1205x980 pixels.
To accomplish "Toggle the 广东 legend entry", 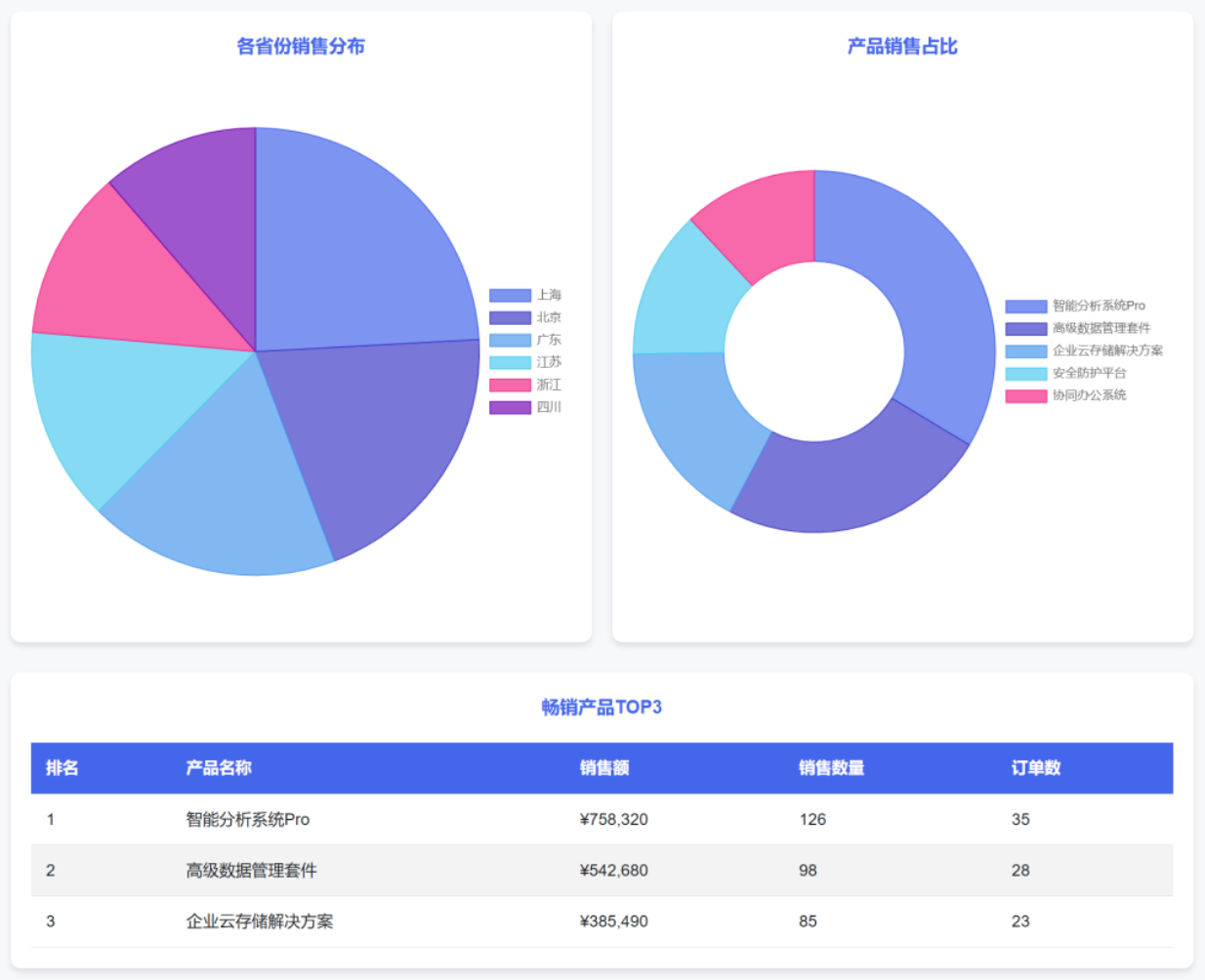I will tap(525, 340).
